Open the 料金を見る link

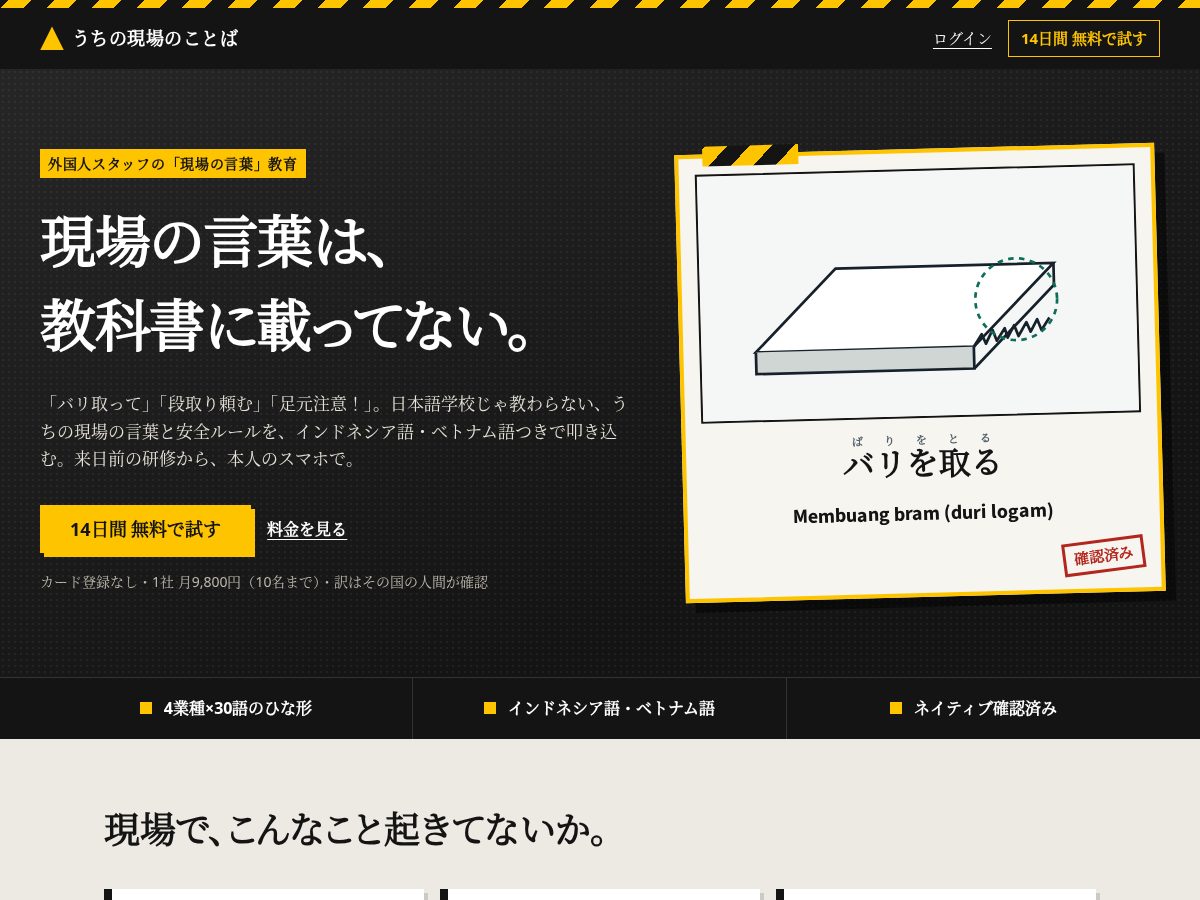click(x=307, y=529)
